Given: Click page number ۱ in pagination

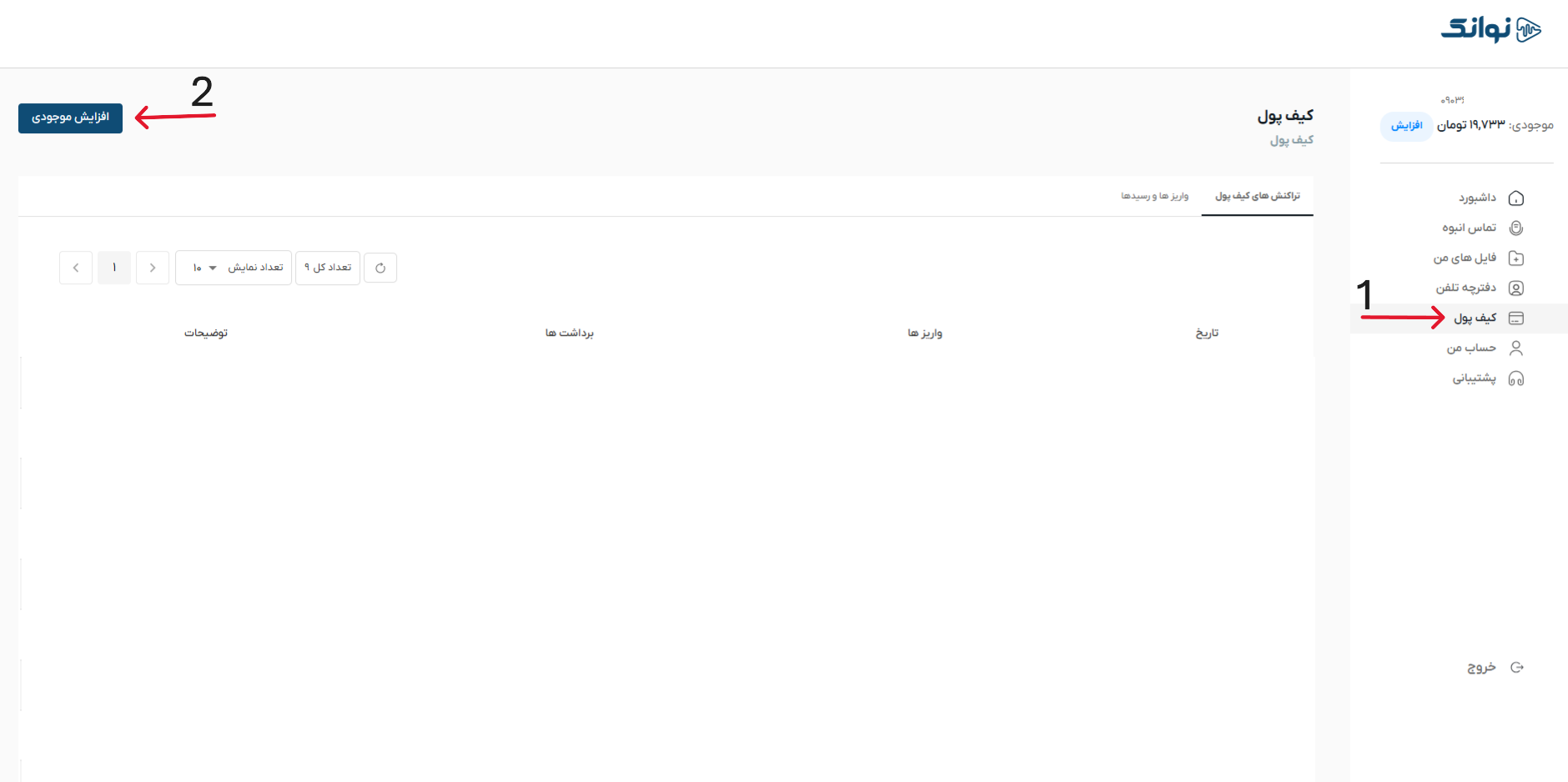Looking at the screenshot, I should coord(114,268).
